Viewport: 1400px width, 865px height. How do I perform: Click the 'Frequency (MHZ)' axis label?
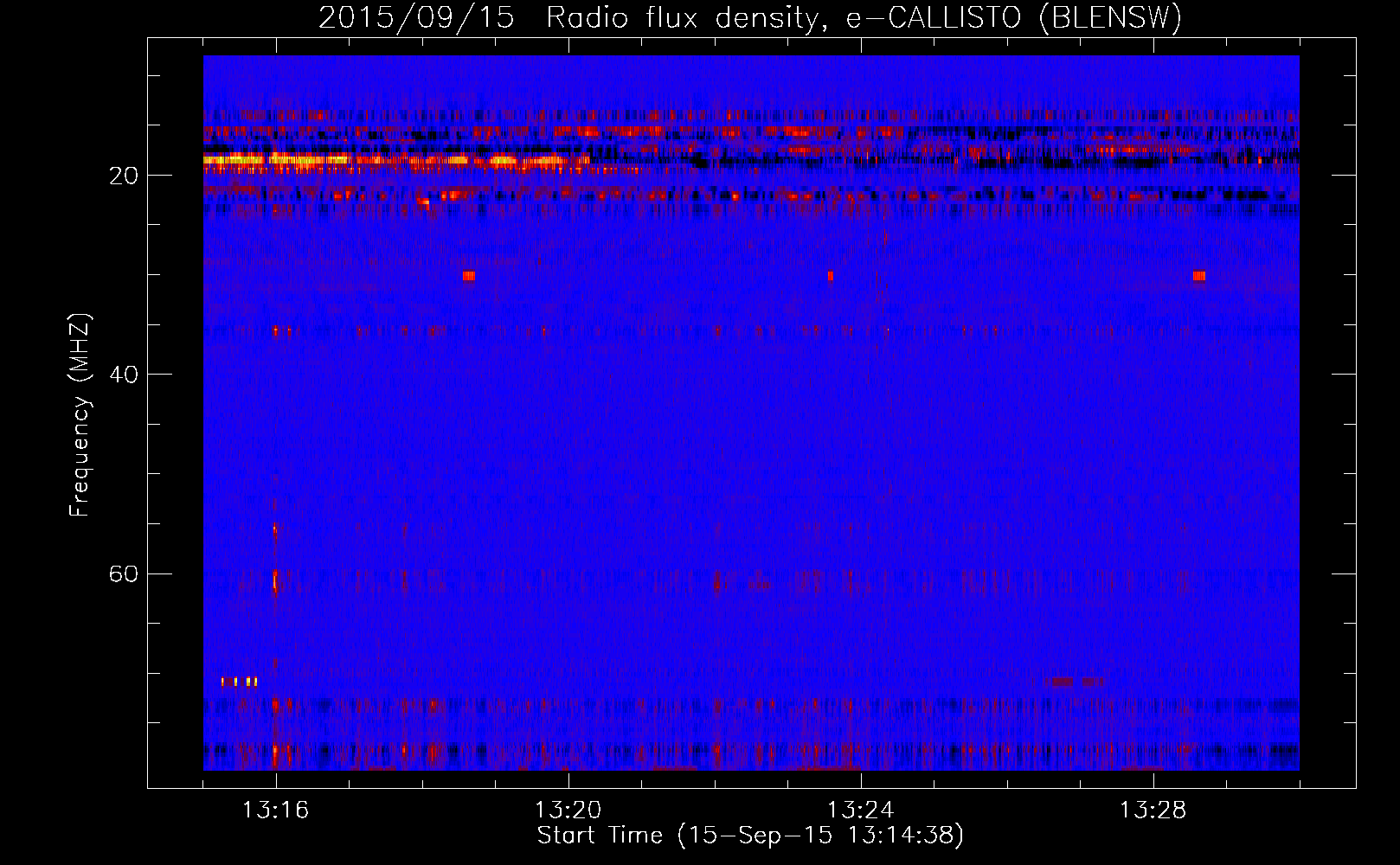[79, 415]
